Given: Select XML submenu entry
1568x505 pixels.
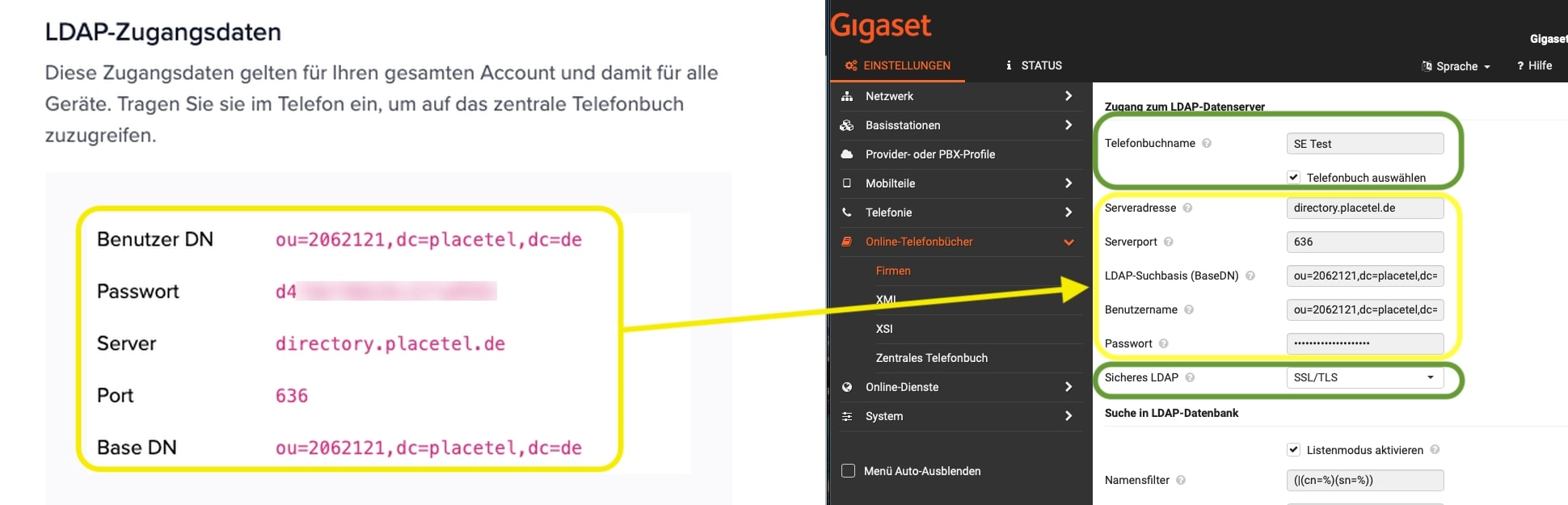Looking at the screenshot, I should click(x=886, y=300).
